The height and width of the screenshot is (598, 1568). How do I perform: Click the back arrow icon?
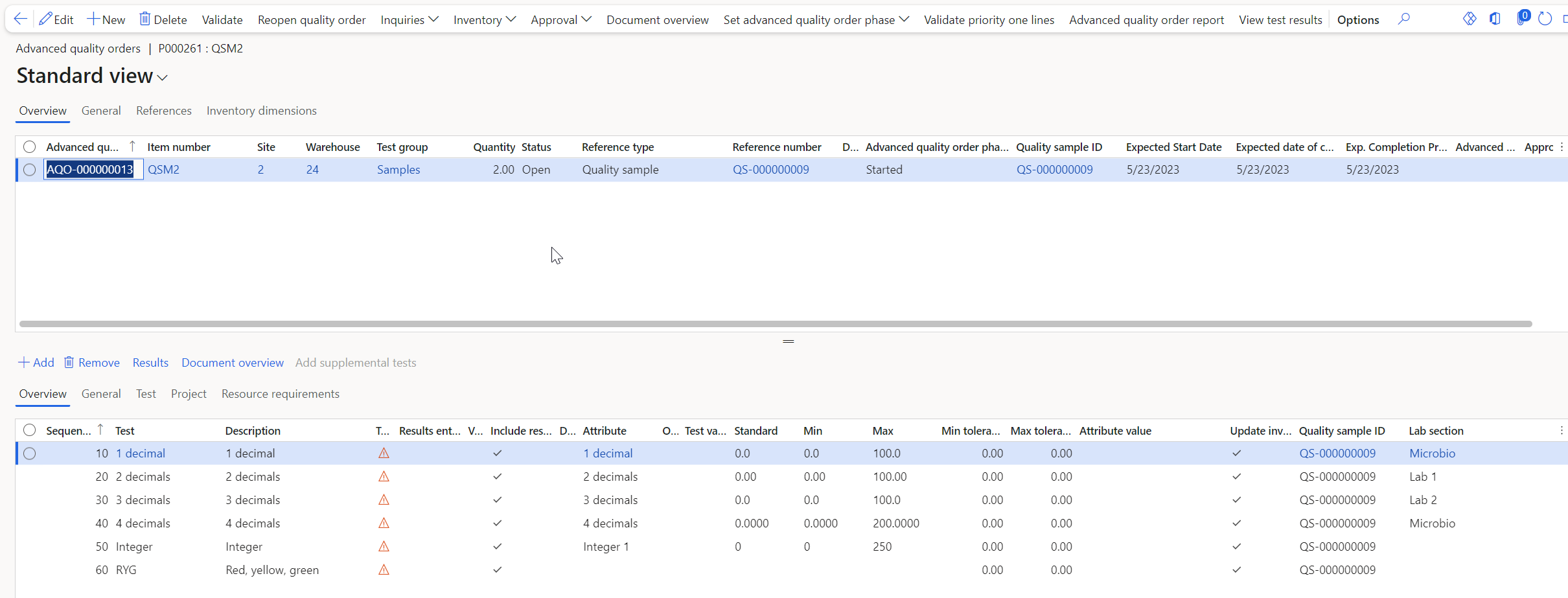pos(21,19)
